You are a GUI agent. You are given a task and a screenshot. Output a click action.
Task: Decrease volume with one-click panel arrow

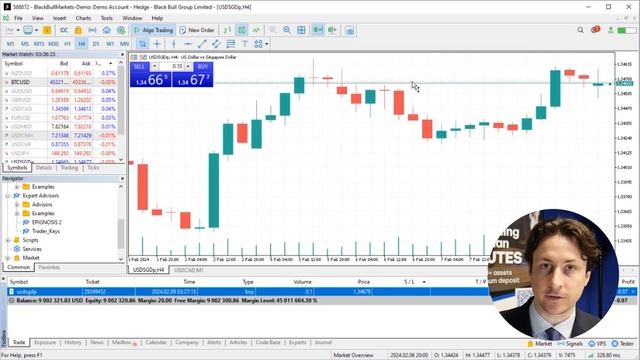pos(154,66)
